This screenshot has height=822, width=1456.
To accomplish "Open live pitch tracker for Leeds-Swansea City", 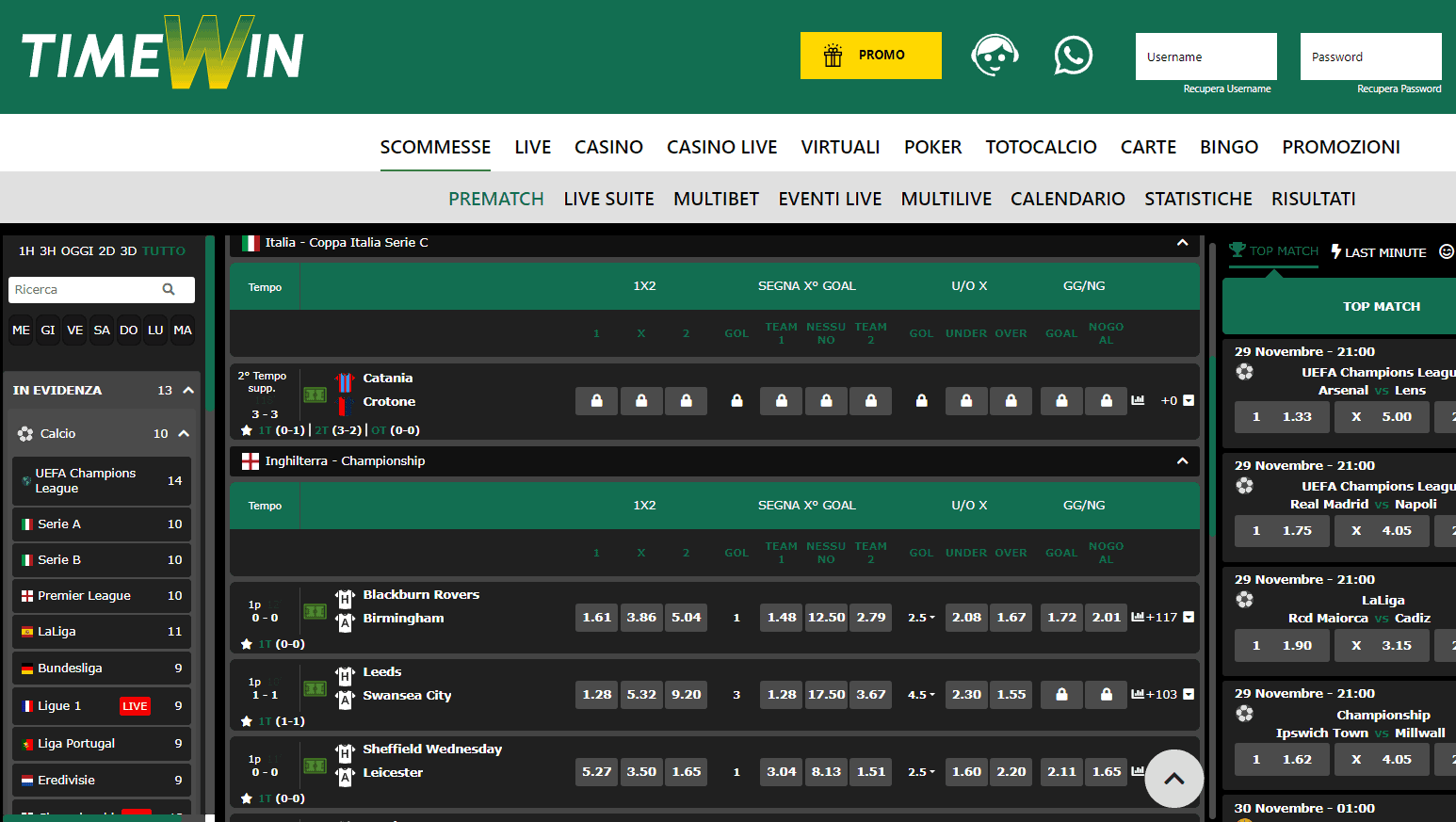I will coord(315,688).
